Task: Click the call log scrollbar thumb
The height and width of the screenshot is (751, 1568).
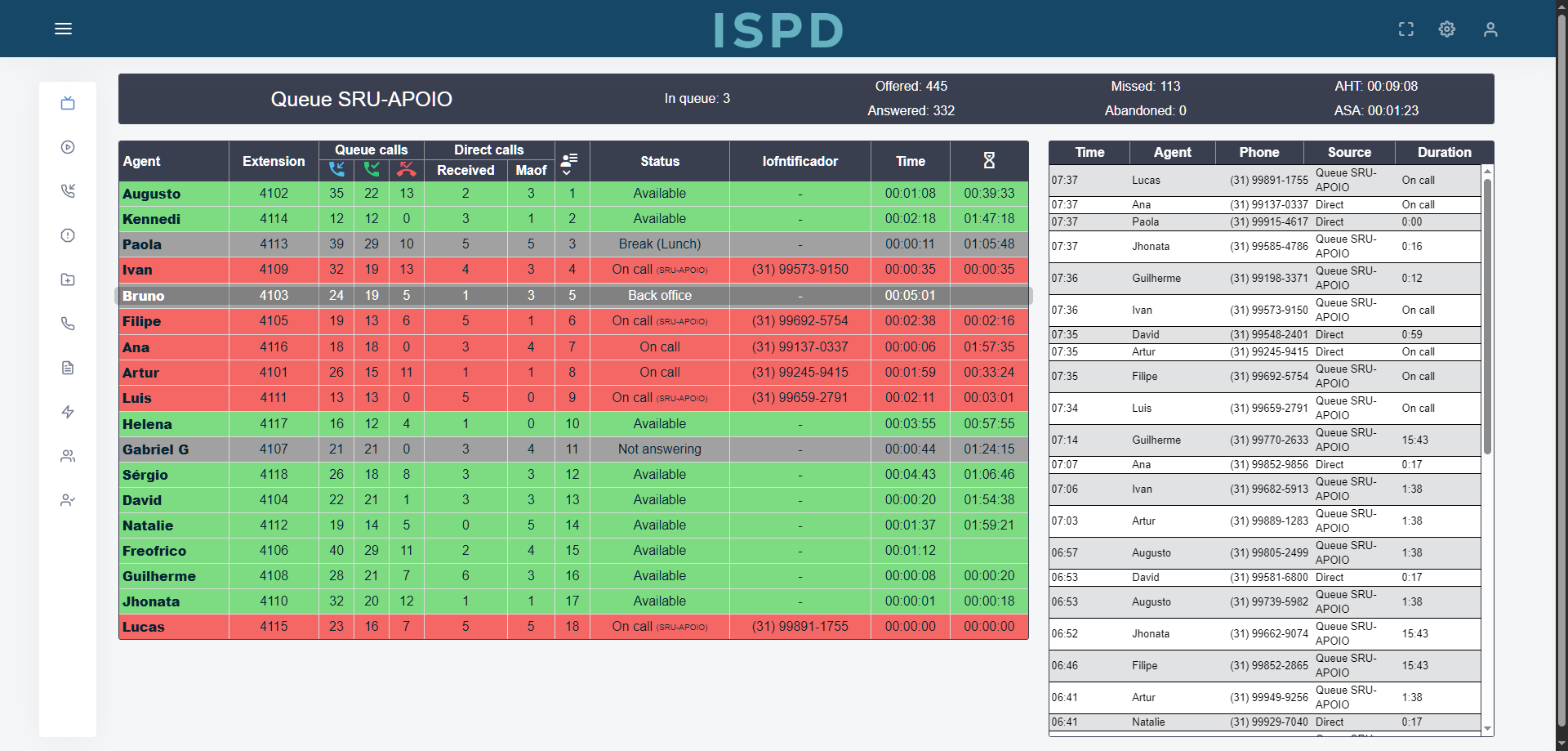Action: click(x=1487, y=316)
